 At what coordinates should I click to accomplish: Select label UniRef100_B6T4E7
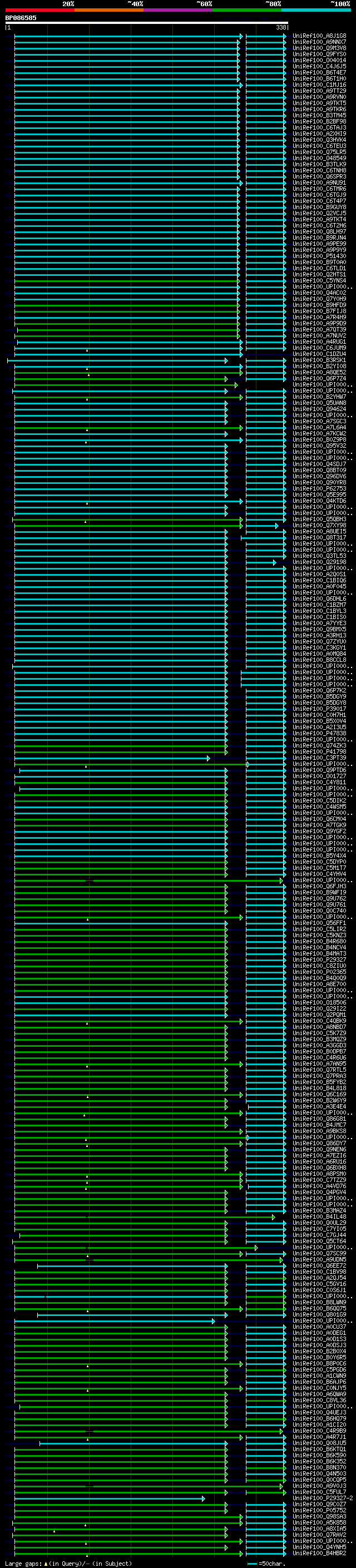point(319,72)
